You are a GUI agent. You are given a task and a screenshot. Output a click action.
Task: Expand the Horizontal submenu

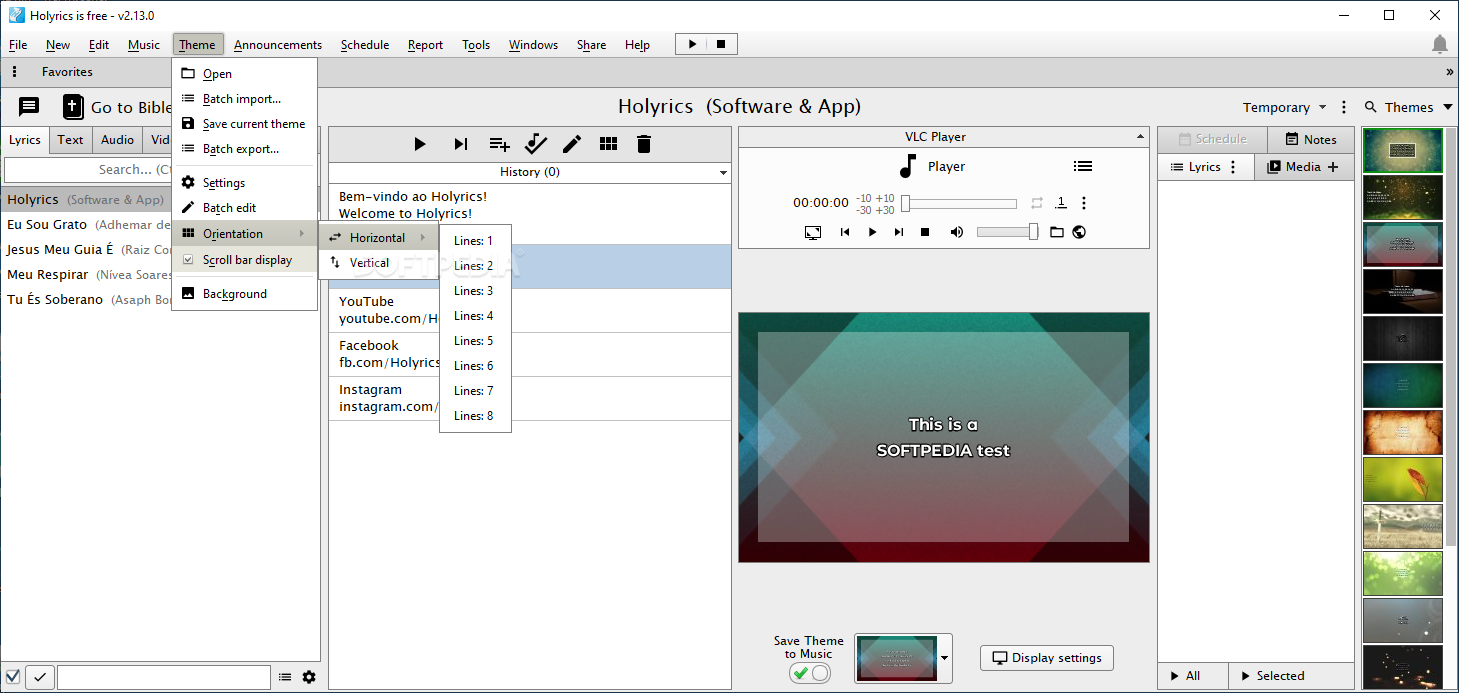(379, 237)
